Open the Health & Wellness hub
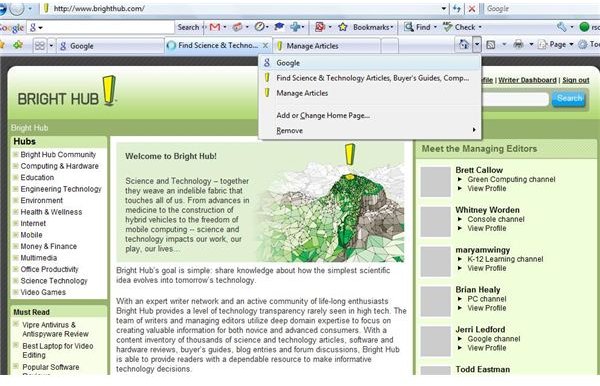This screenshot has width=600, height=386. click(51, 212)
